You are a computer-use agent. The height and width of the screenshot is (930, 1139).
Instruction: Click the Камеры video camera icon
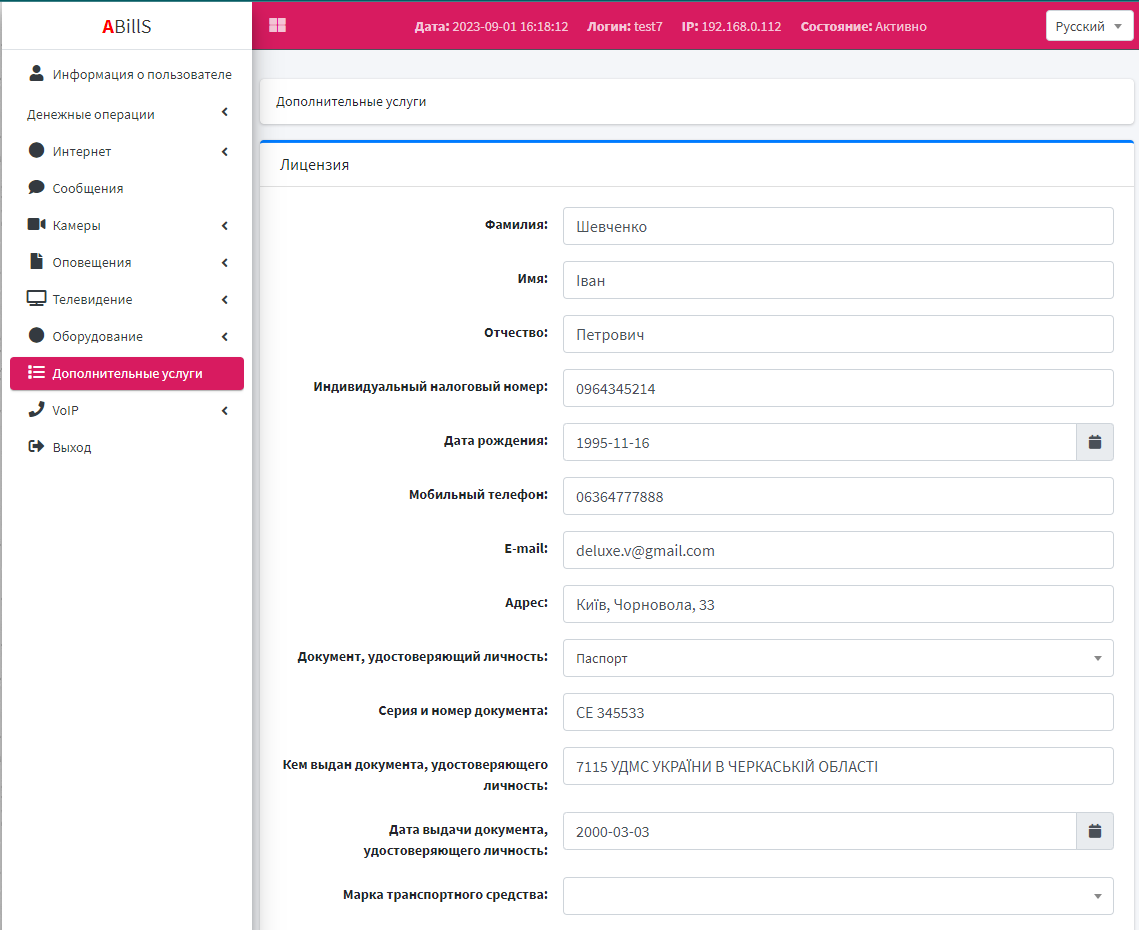coord(36,224)
